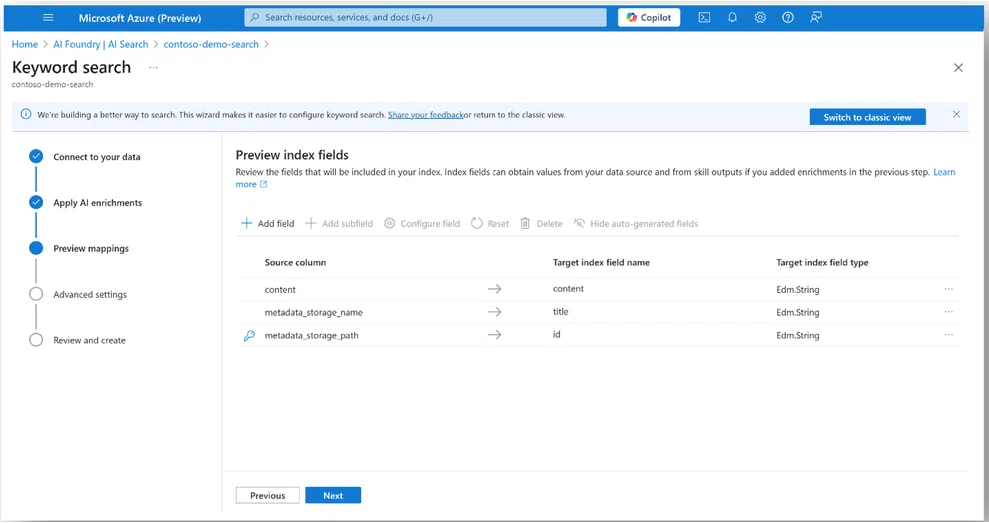
Task: Go to Home breadcrumb
Action: click(x=25, y=44)
